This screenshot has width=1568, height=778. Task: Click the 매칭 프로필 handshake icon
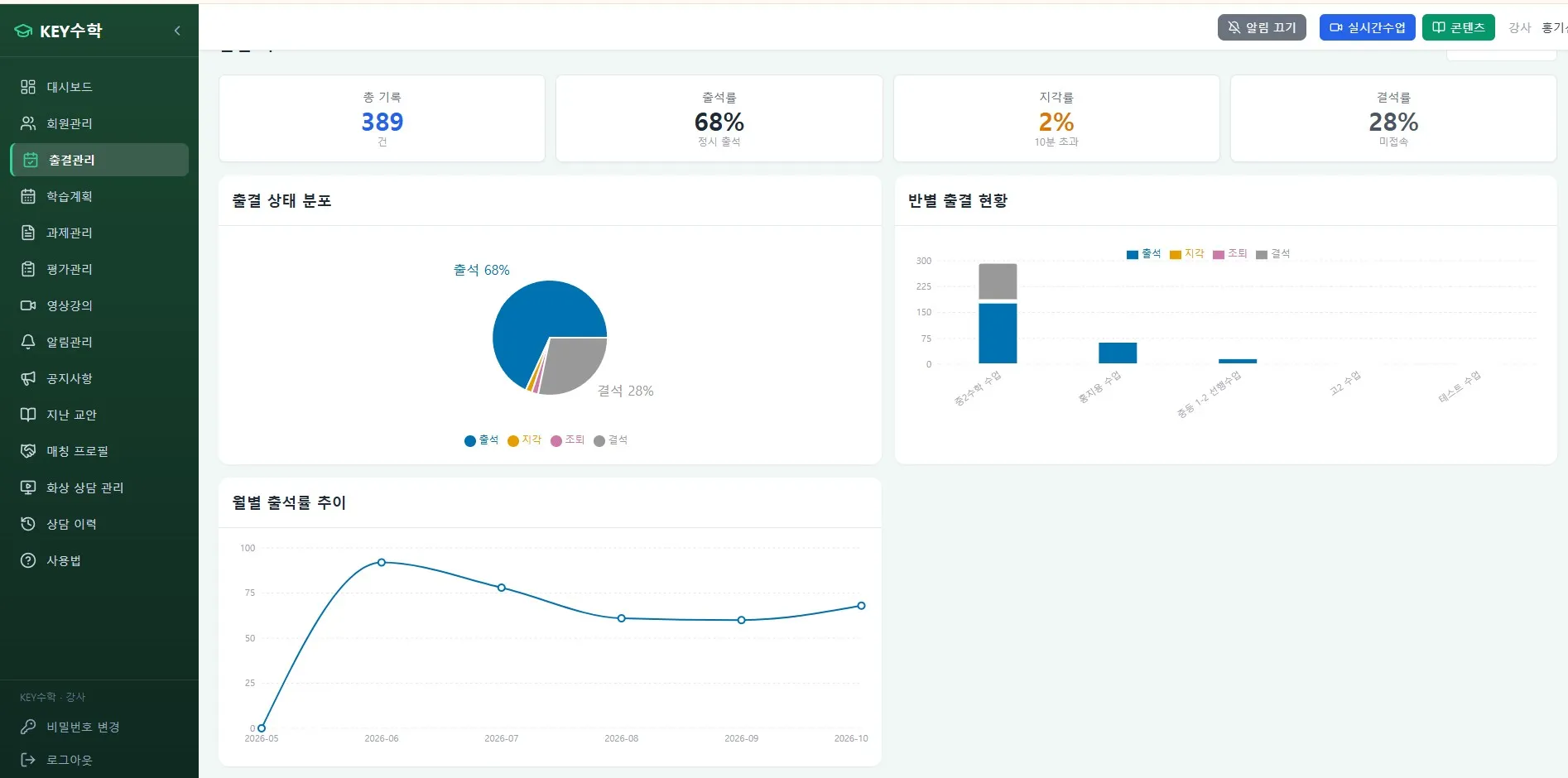coord(28,451)
